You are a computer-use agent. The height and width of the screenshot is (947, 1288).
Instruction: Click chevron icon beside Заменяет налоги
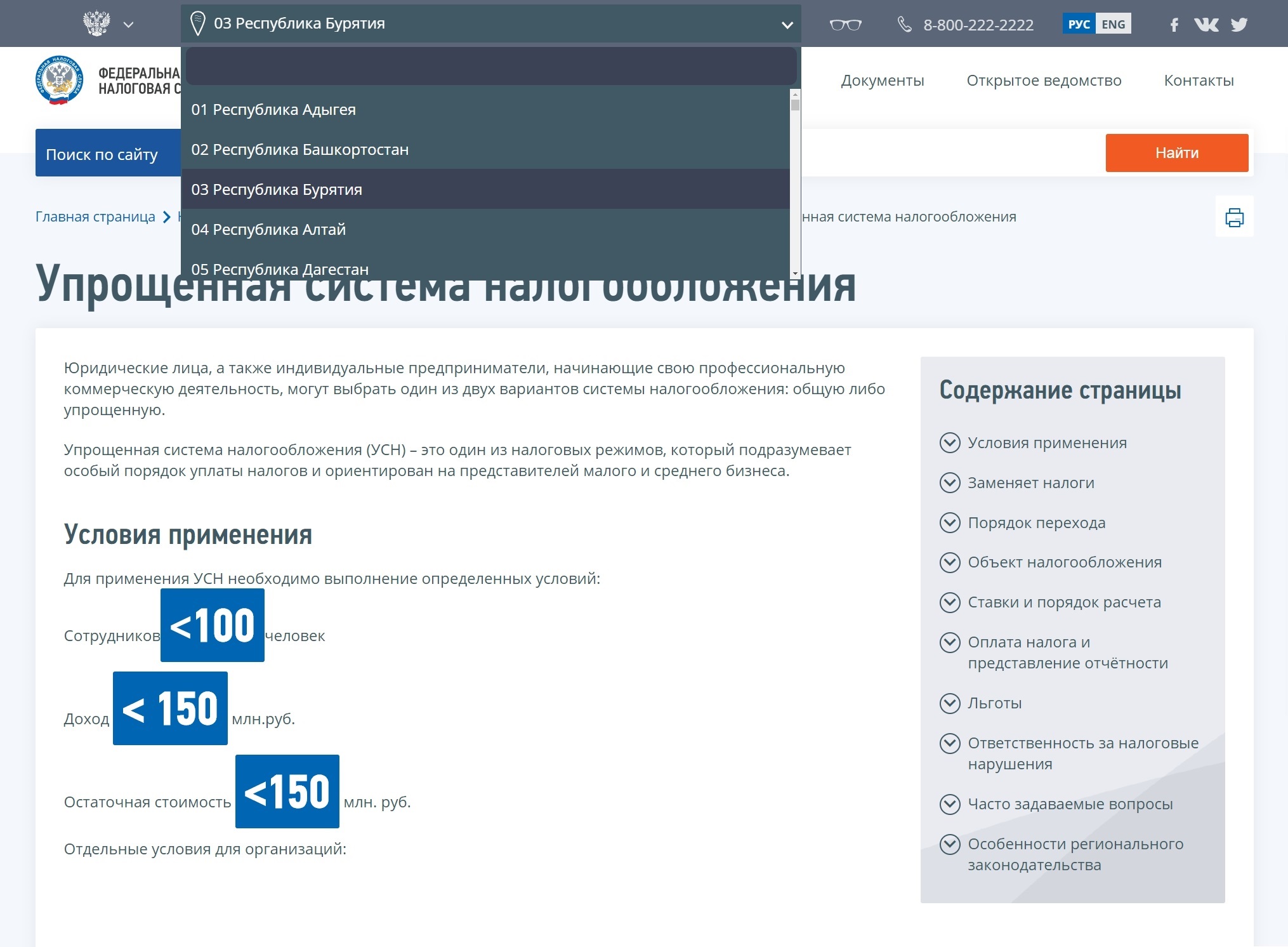click(x=950, y=482)
